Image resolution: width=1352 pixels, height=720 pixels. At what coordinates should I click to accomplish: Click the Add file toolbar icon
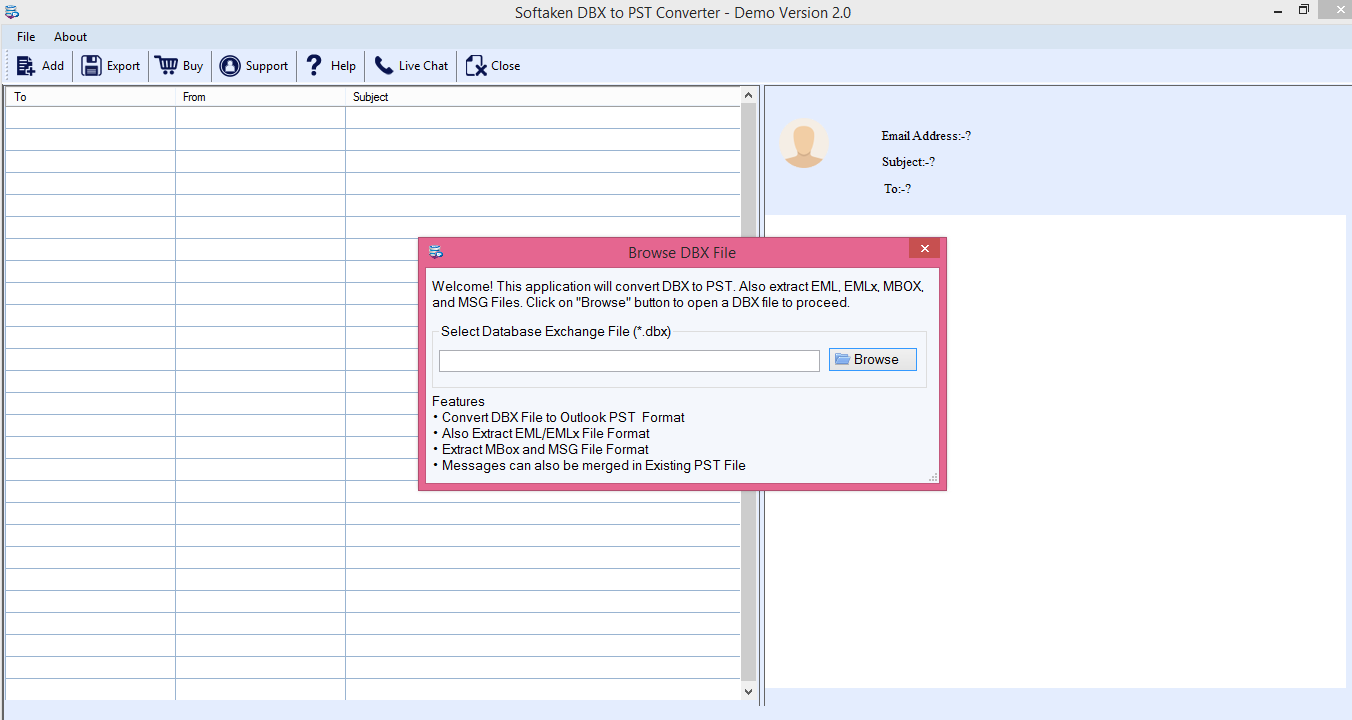coord(26,66)
